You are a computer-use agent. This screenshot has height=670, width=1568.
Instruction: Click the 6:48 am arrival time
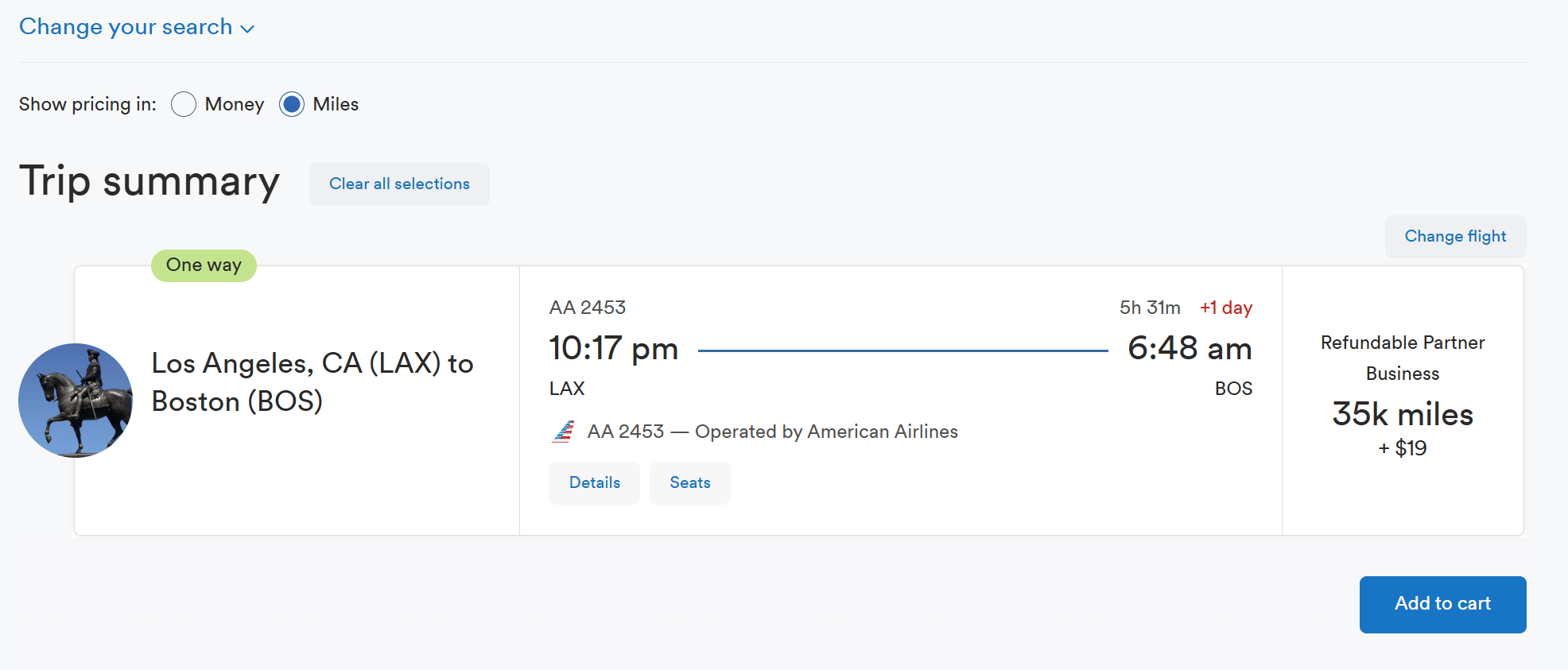coord(1190,349)
